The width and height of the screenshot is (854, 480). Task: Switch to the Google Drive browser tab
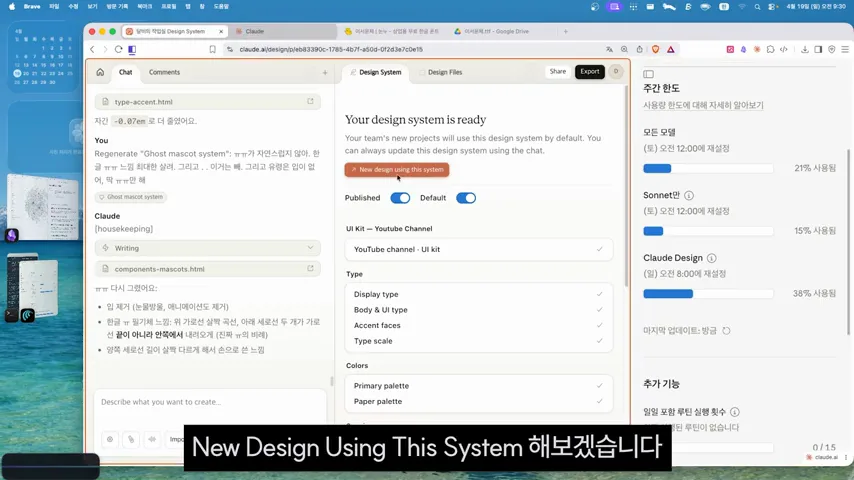point(496,31)
